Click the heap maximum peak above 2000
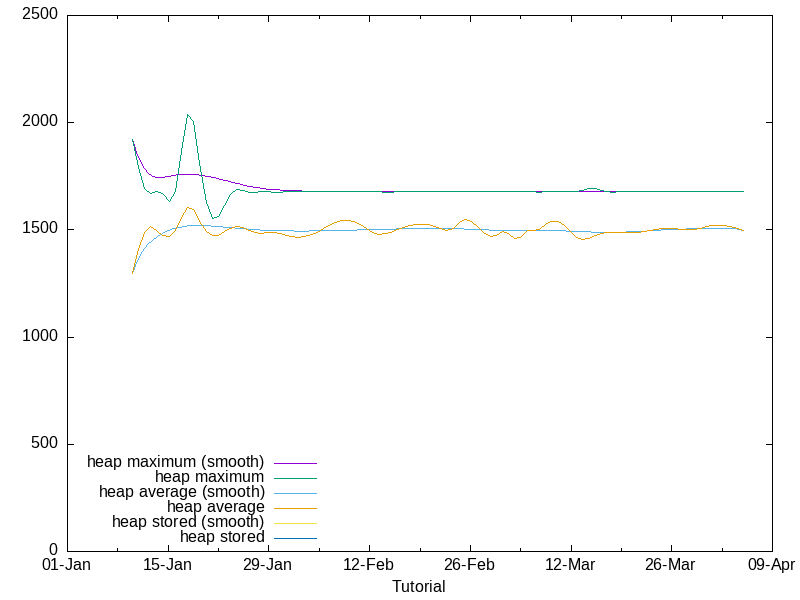 [188, 115]
